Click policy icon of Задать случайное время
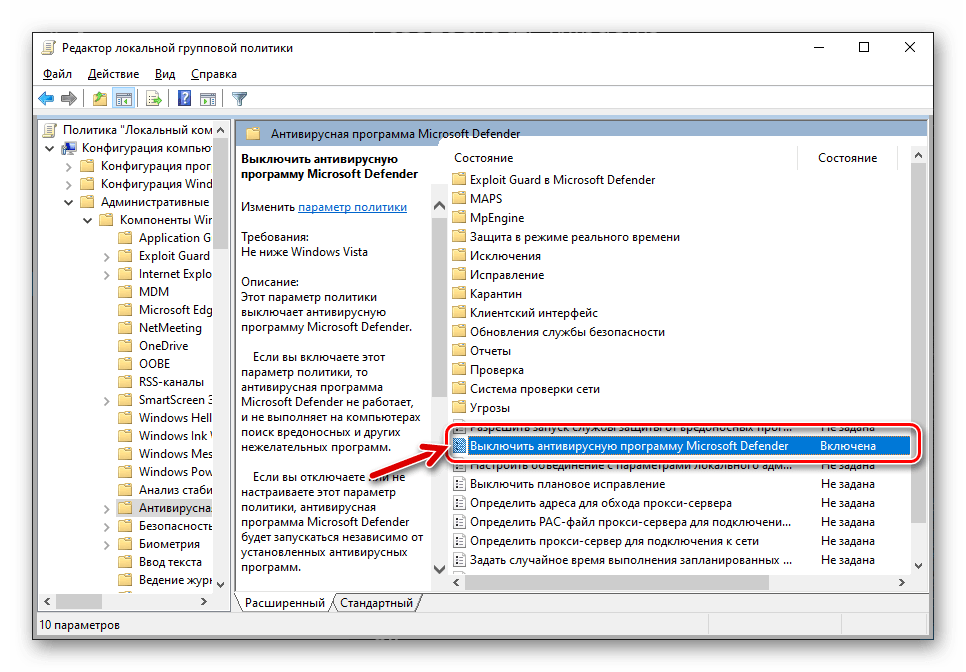This screenshot has width=966, height=672. (x=459, y=560)
